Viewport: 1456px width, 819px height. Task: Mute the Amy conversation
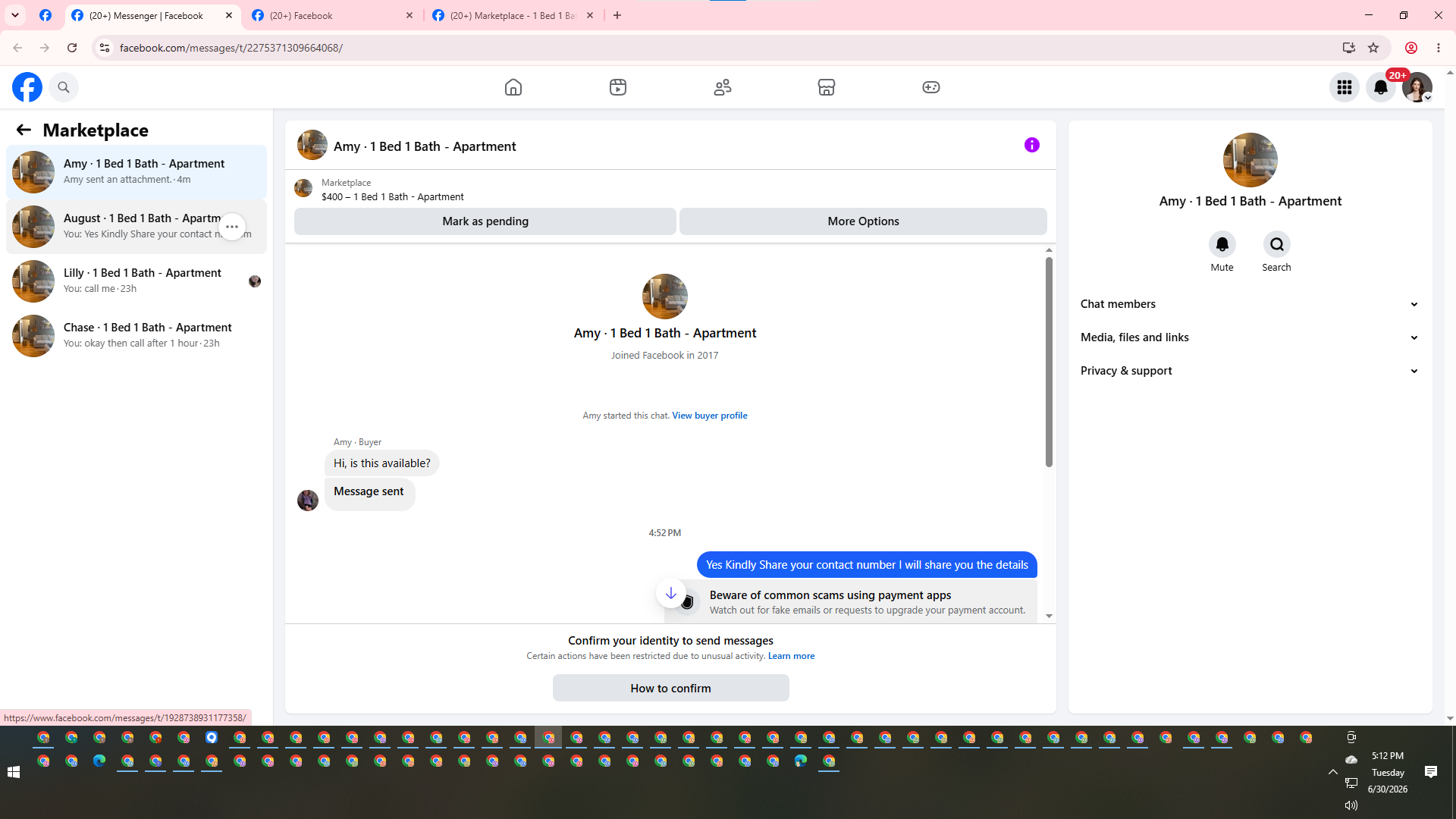coord(1222,244)
